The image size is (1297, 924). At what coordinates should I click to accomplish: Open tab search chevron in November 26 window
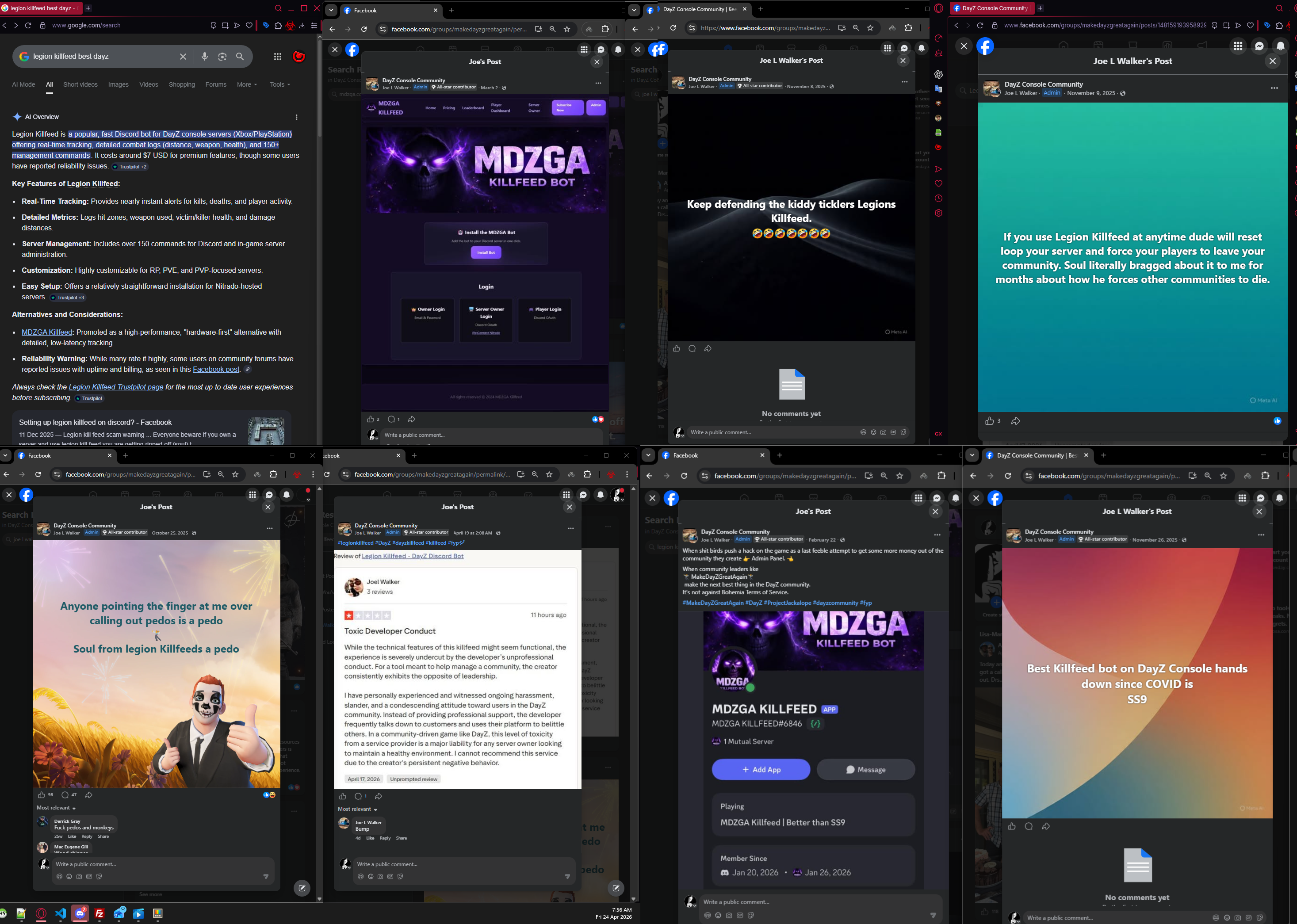[972, 455]
